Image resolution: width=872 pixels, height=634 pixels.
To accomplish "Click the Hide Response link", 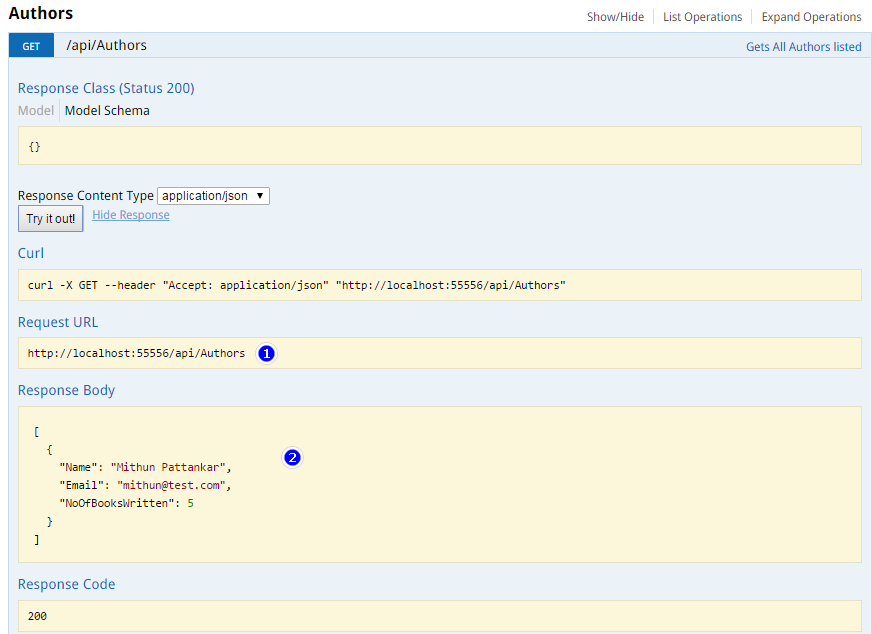I will (x=131, y=215).
